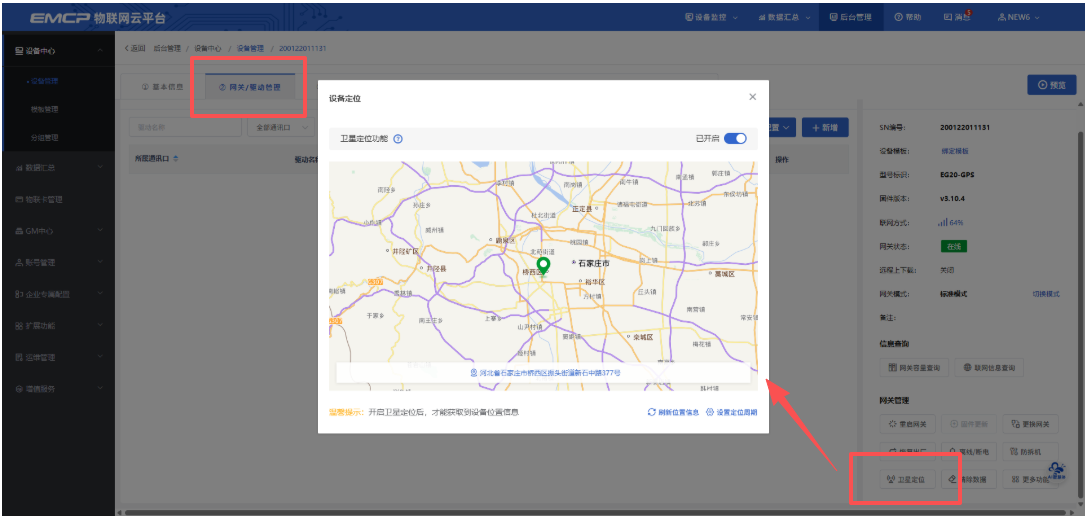1085x516 pixels.
Task: Click the green location pin on the map
Action: [543, 267]
